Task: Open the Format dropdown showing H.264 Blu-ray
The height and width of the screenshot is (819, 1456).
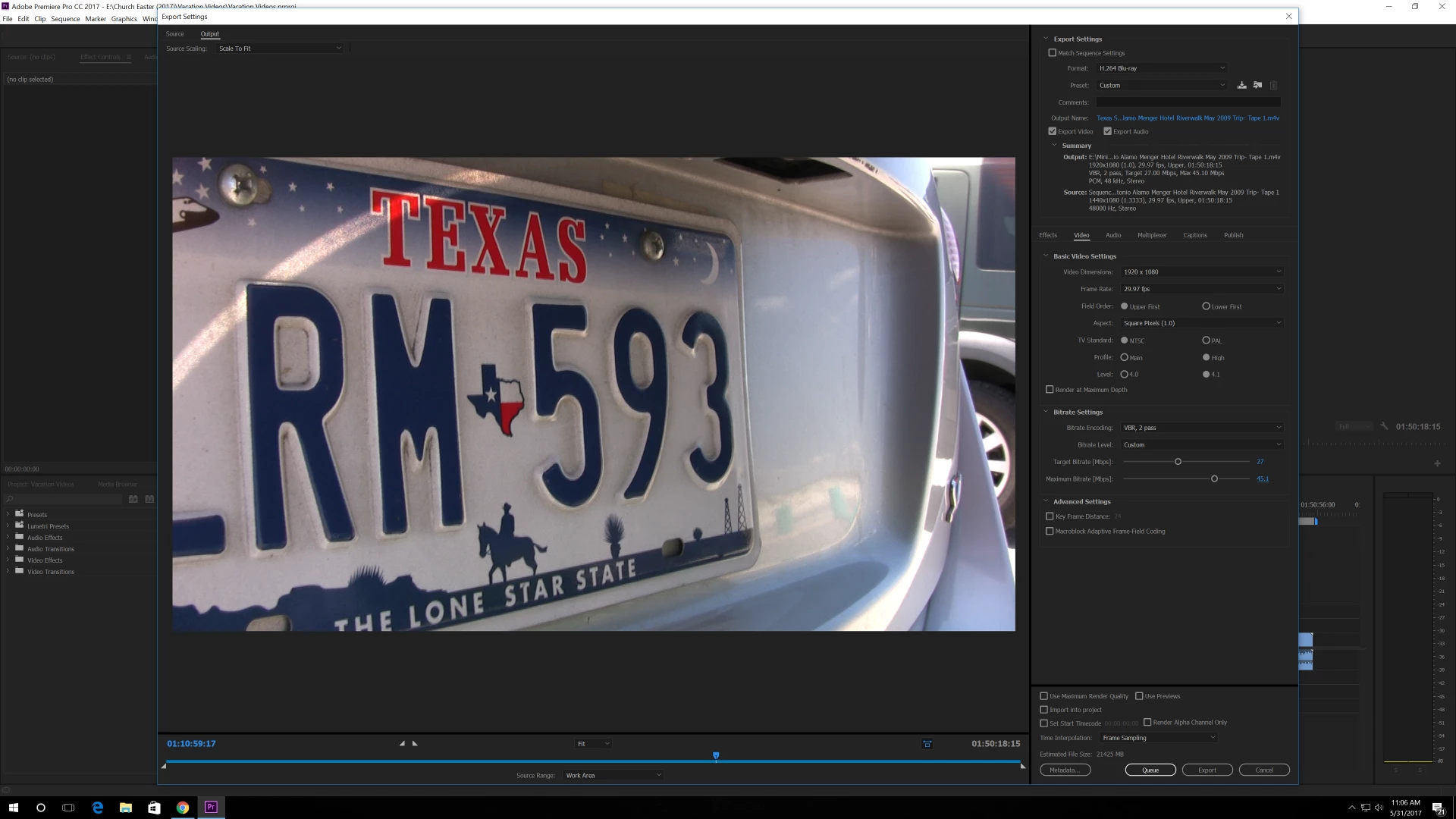Action: [1161, 68]
